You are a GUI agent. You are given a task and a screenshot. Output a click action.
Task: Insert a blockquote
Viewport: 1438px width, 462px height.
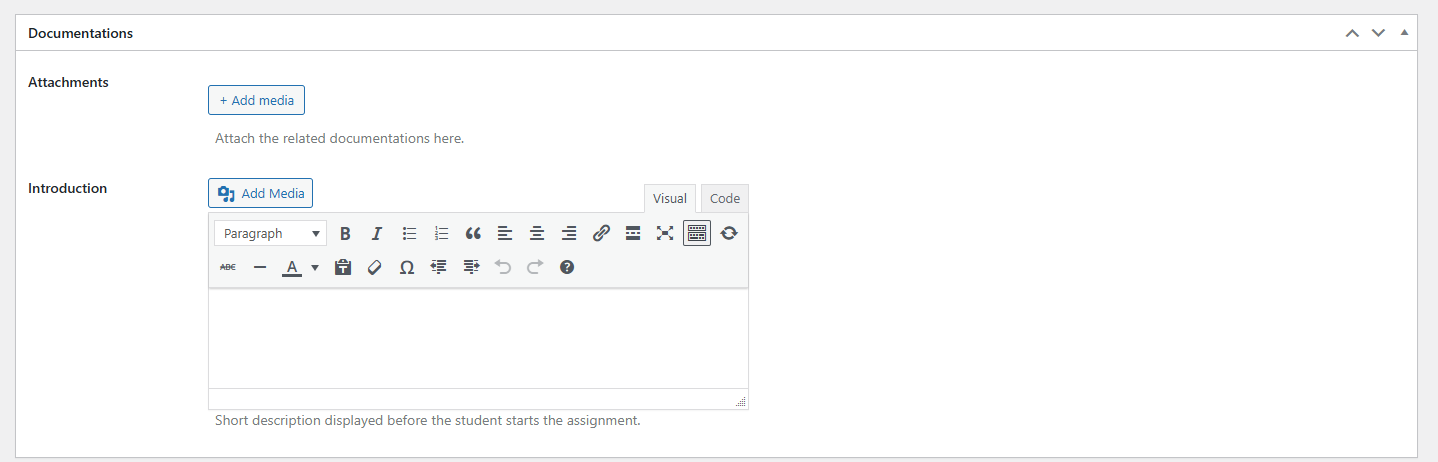click(x=473, y=233)
